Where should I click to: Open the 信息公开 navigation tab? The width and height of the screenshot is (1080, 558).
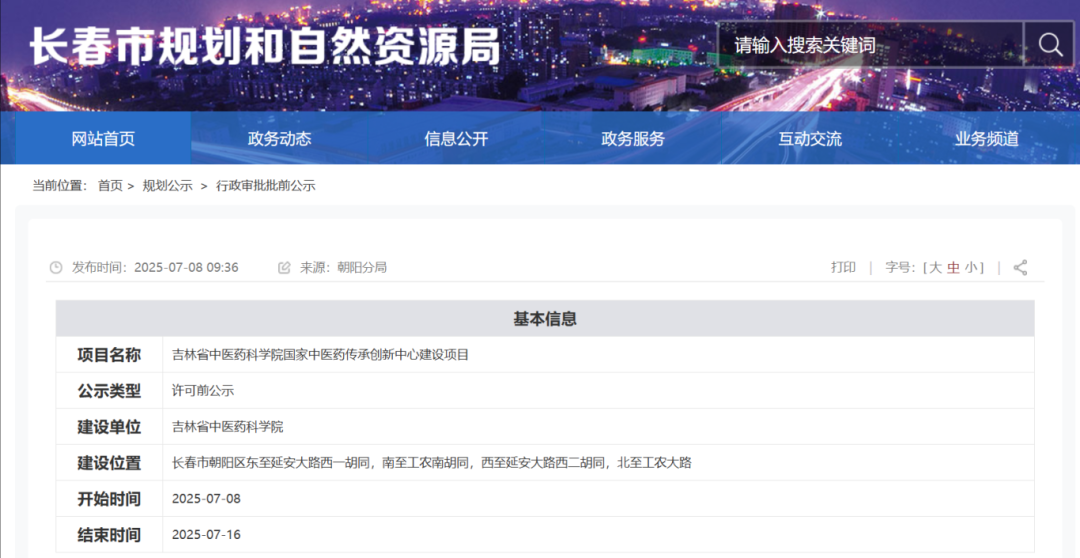click(x=456, y=138)
